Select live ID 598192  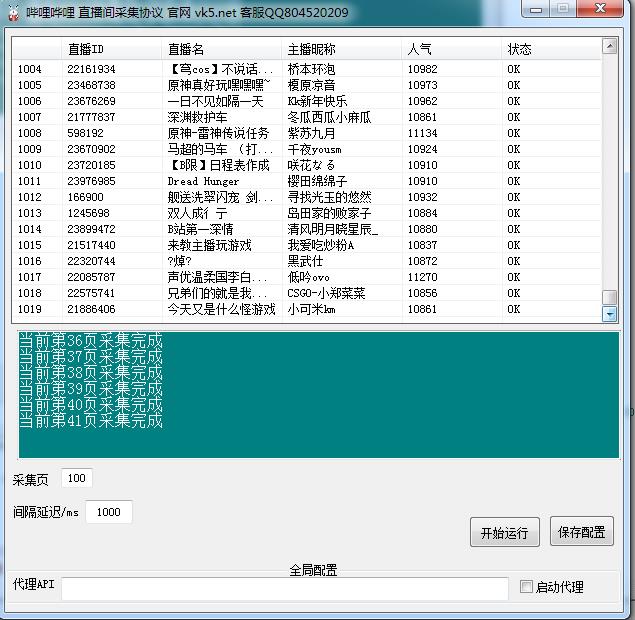(85, 133)
